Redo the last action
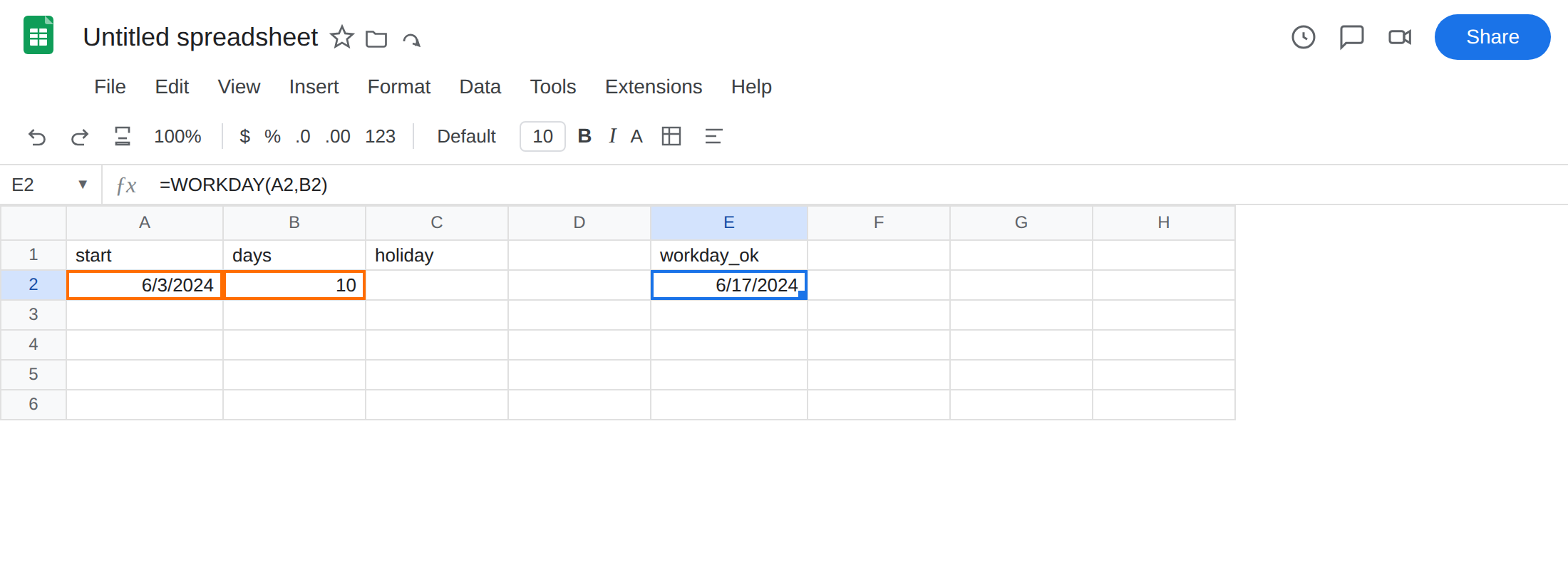The height and width of the screenshot is (570, 1568). (80, 136)
